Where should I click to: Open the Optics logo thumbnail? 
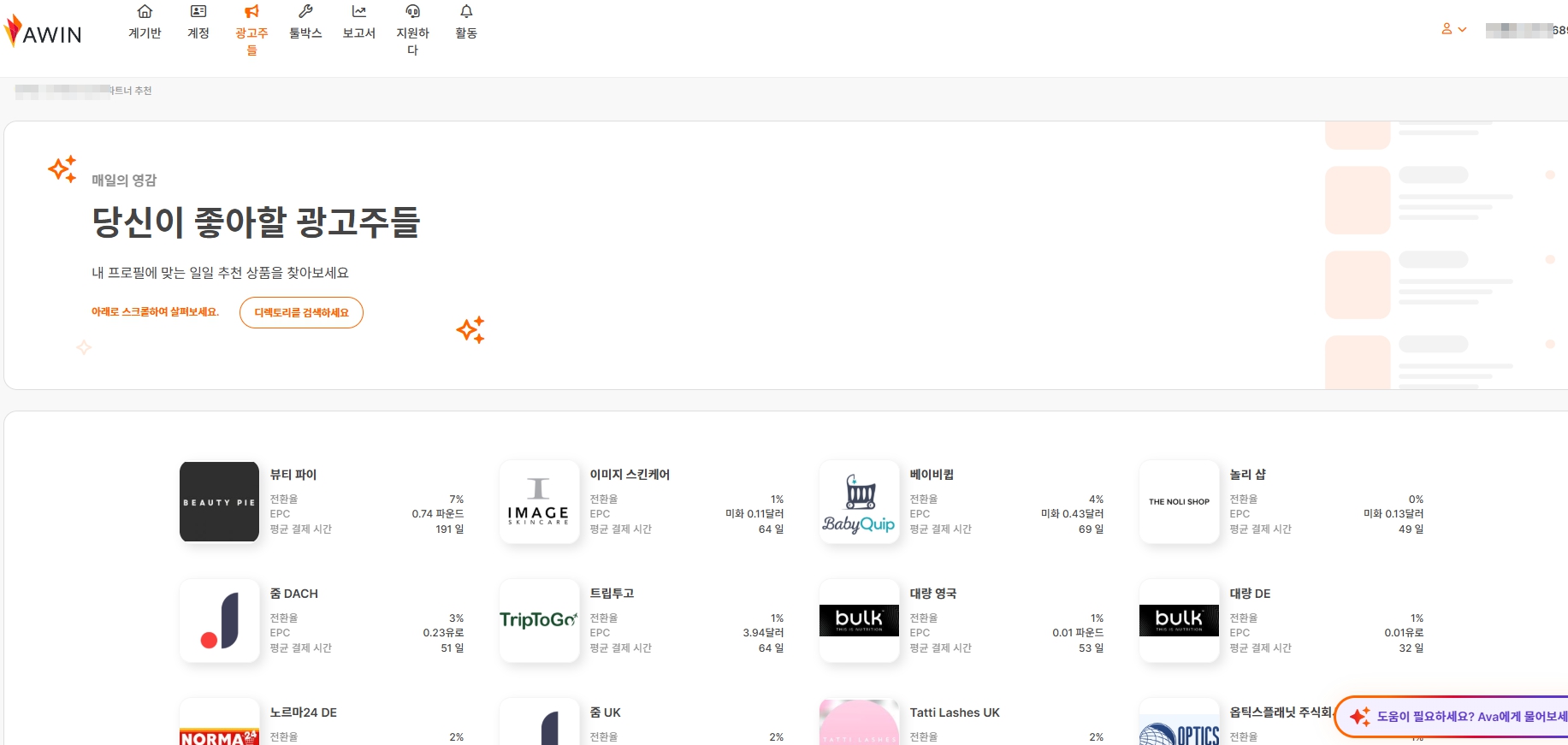point(1179,722)
